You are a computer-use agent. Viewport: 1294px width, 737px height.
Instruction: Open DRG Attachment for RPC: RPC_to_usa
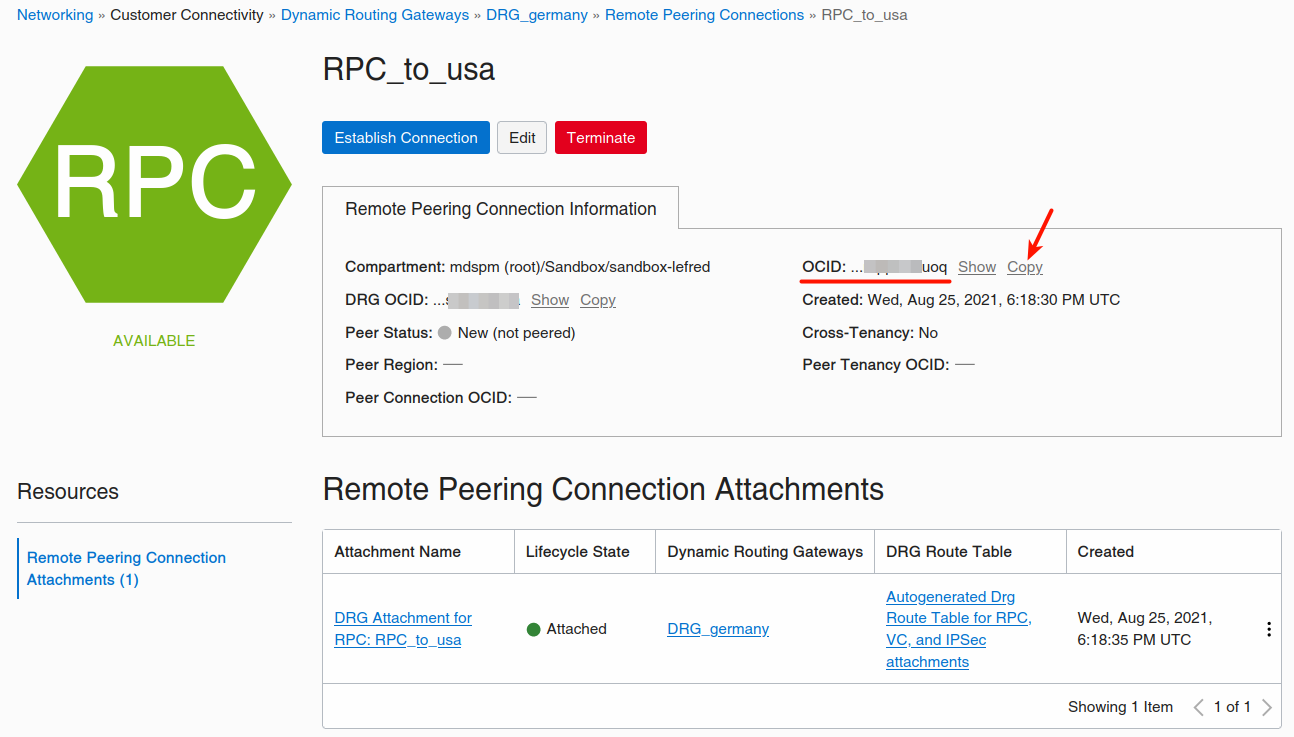(x=403, y=629)
